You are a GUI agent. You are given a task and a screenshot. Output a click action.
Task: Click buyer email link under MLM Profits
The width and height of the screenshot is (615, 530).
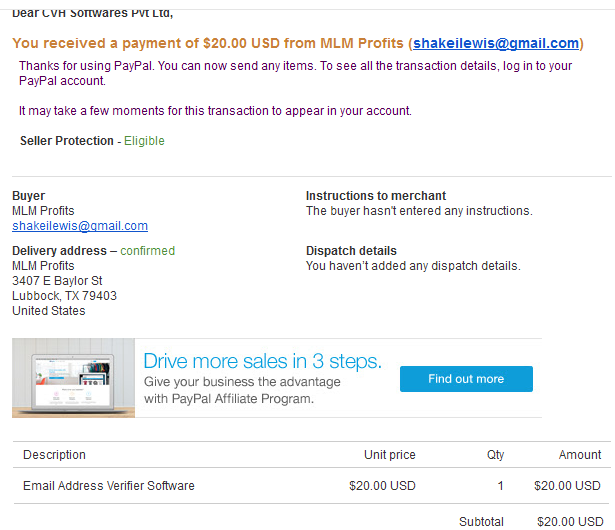click(x=80, y=226)
